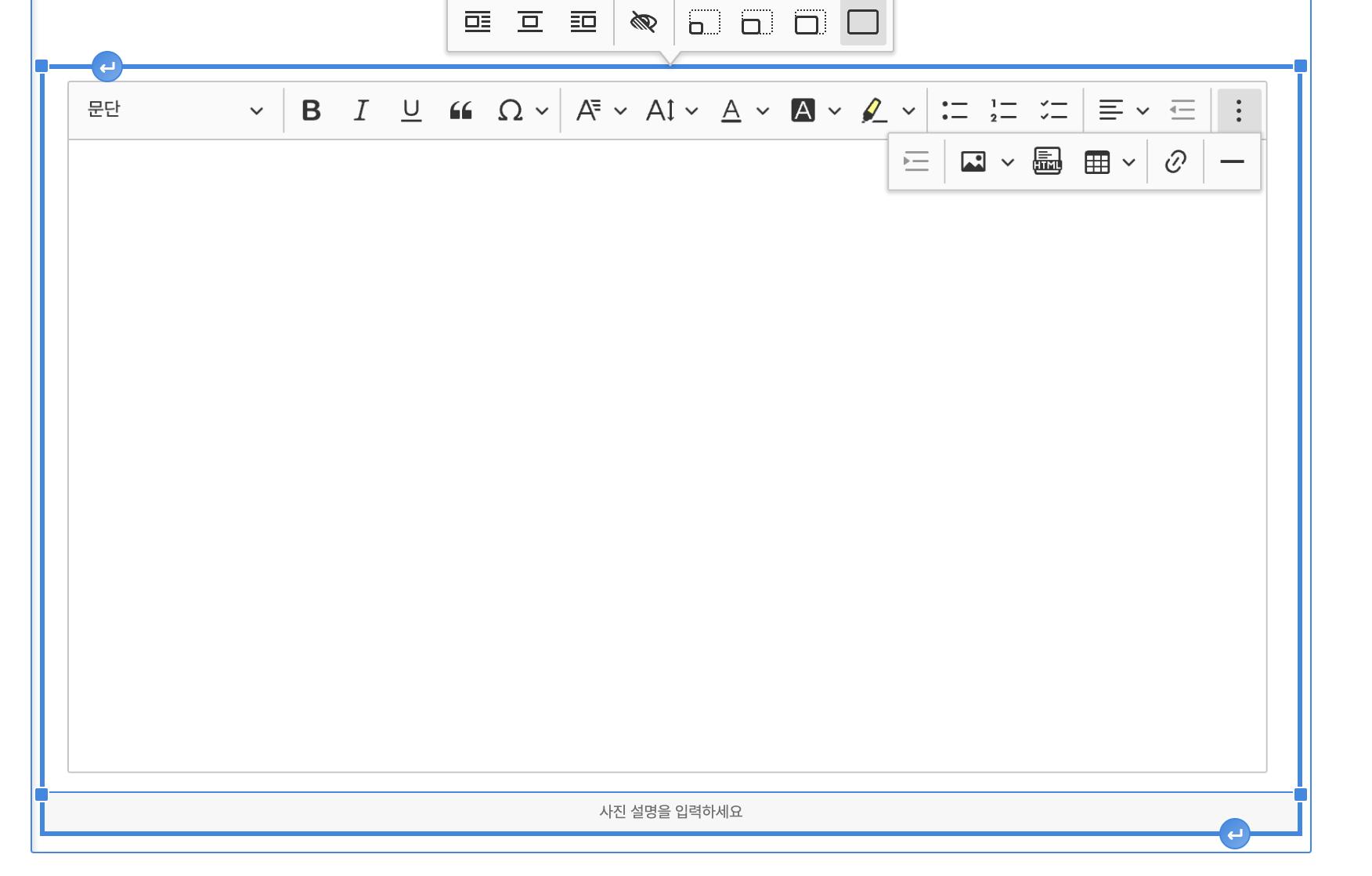Insert a to-do checklist
1372x876 pixels.
pos(1053,110)
